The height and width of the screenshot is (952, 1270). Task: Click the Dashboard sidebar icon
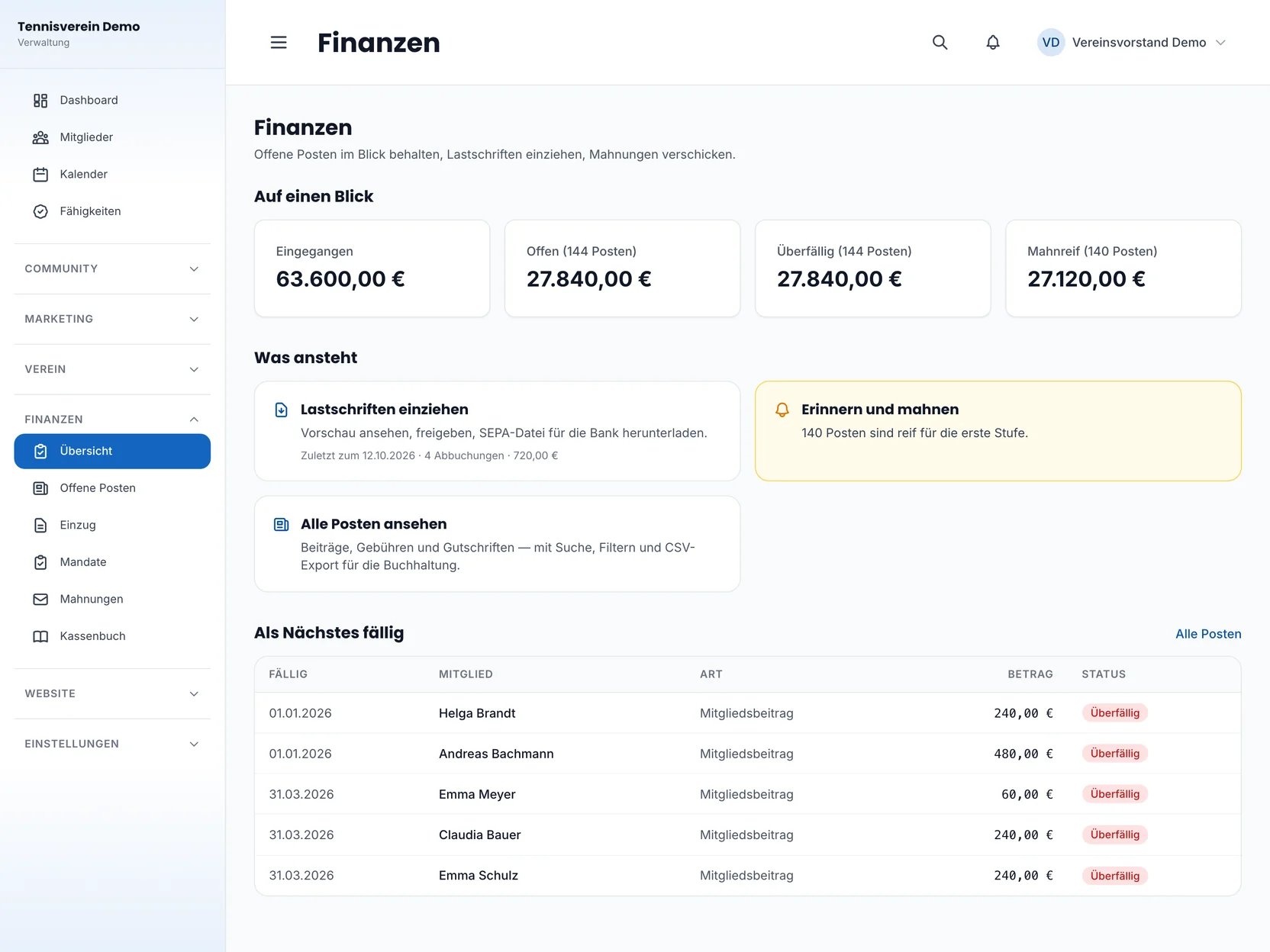[40, 101]
